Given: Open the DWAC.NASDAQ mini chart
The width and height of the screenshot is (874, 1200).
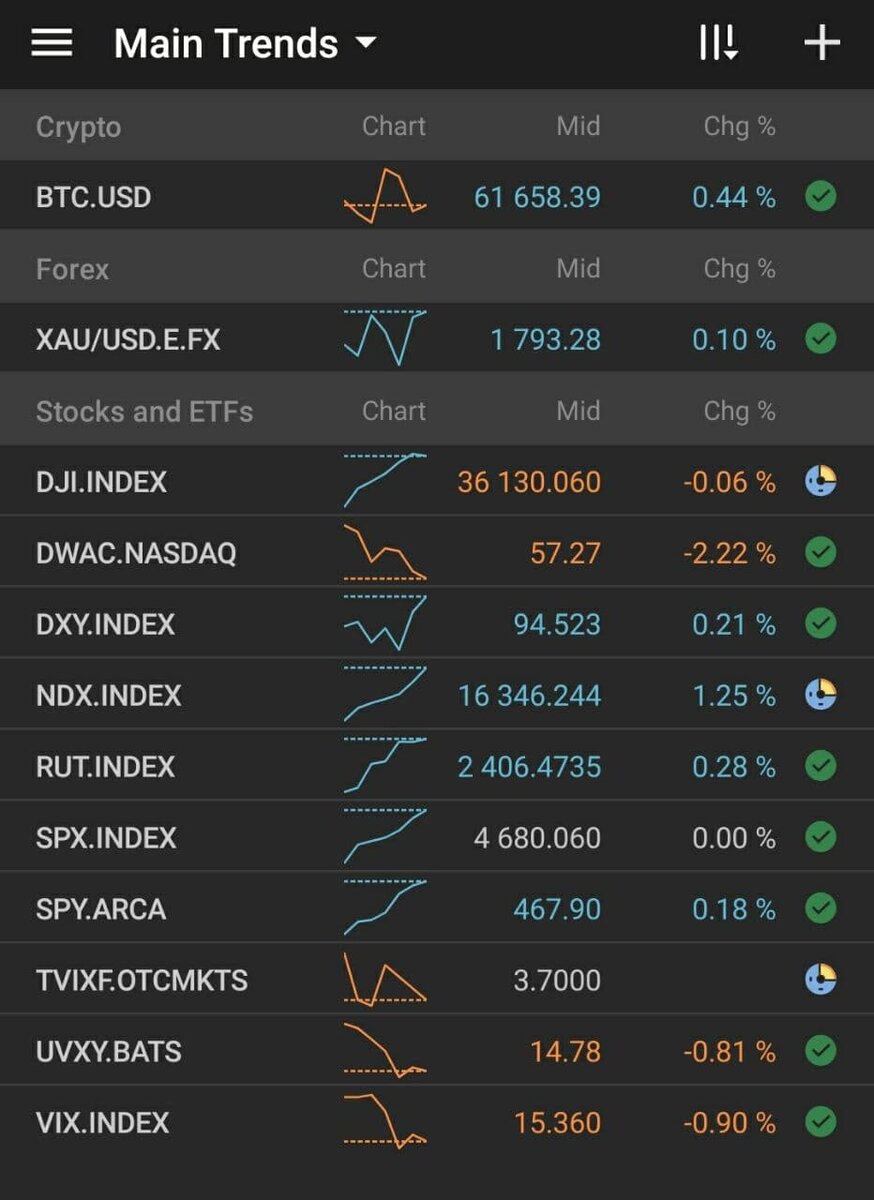Looking at the screenshot, I should (x=385, y=552).
